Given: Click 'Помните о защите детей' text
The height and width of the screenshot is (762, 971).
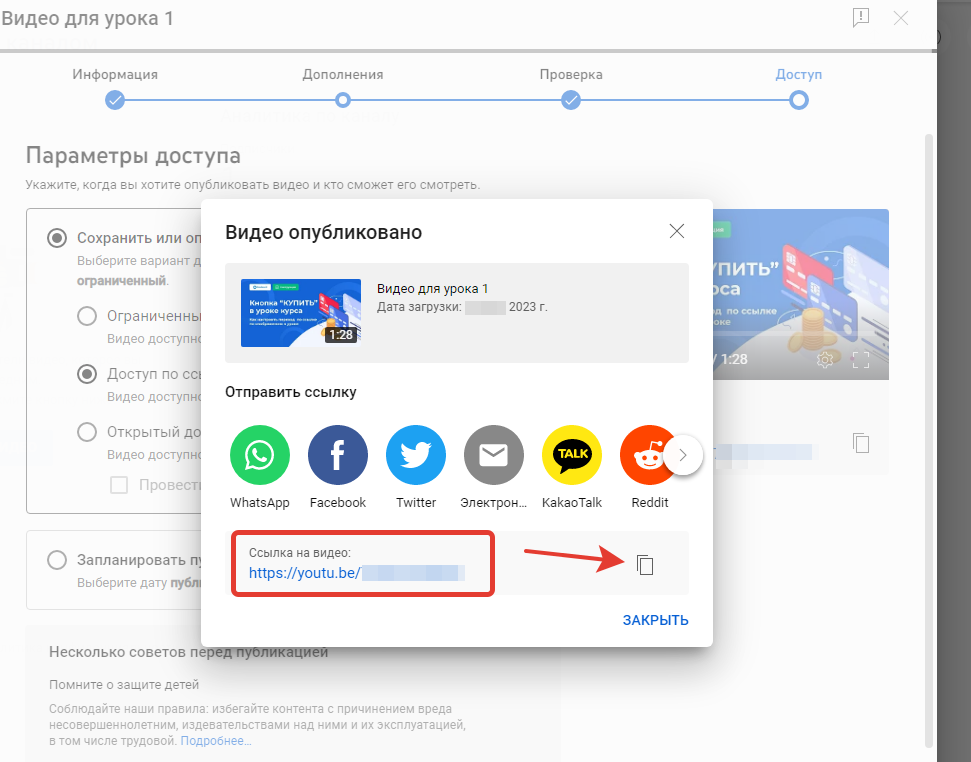Looking at the screenshot, I should pyautogui.click(x=124, y=685).
